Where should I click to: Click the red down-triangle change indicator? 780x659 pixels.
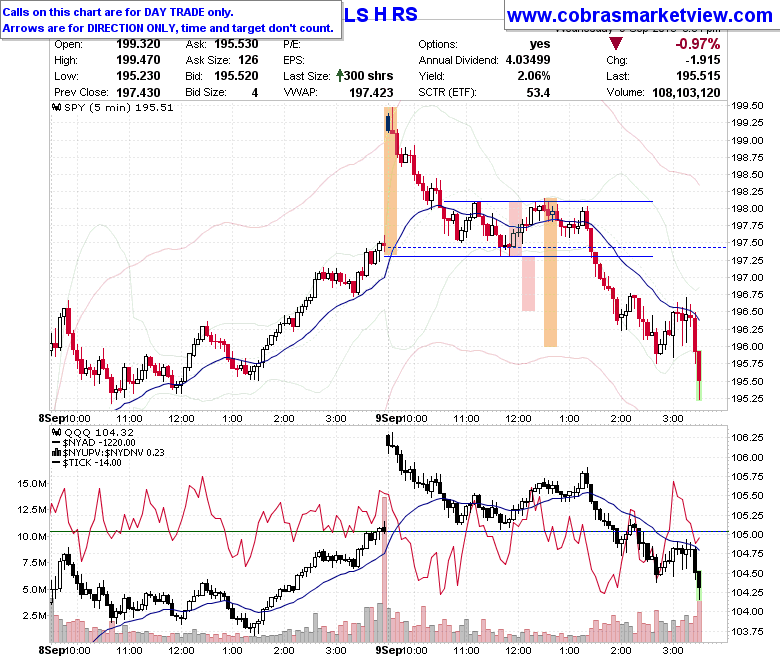coord(616,44)
